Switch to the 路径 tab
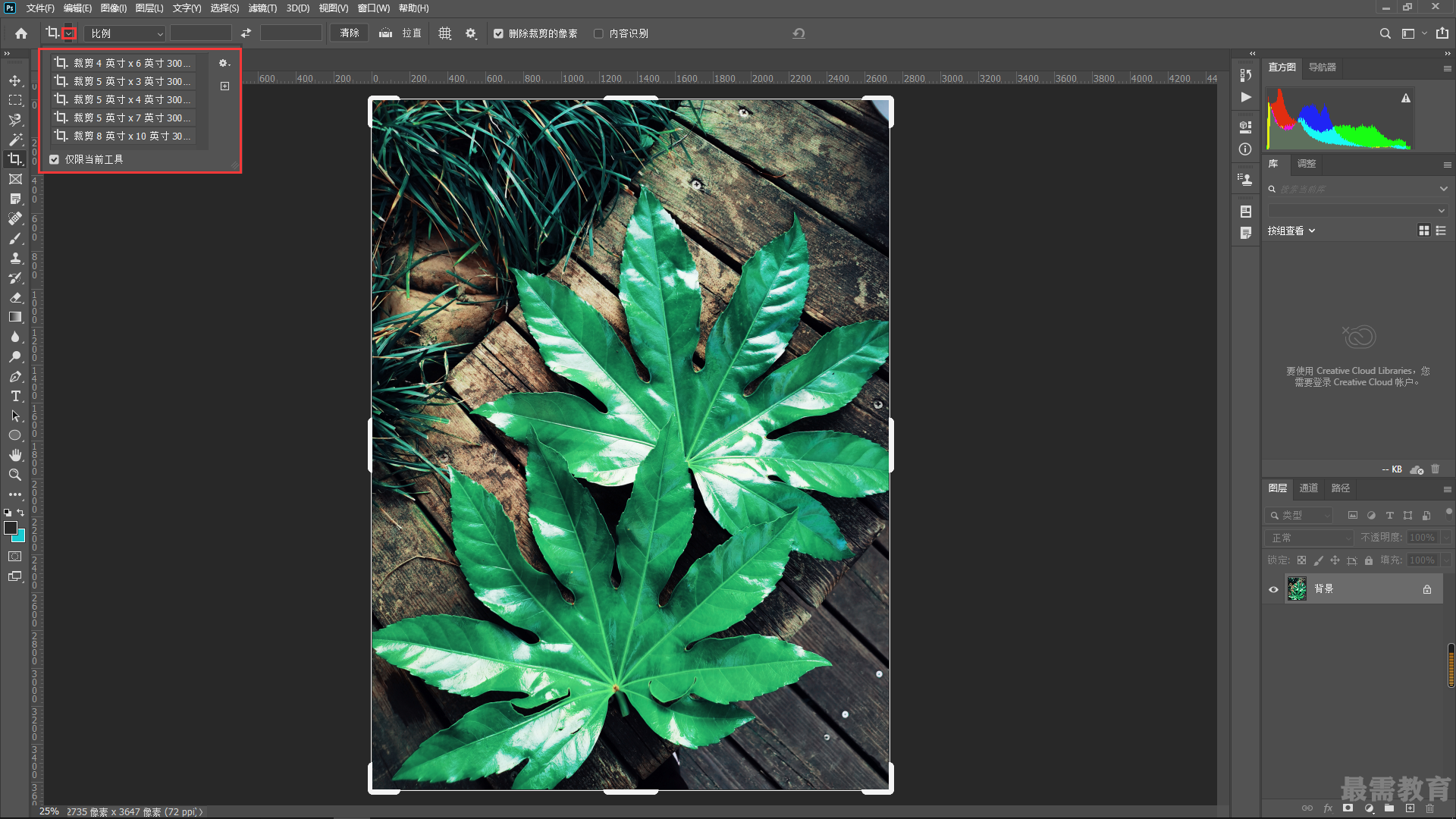The width and height of the screenshot is (1456, 819). click(1341, 488)
